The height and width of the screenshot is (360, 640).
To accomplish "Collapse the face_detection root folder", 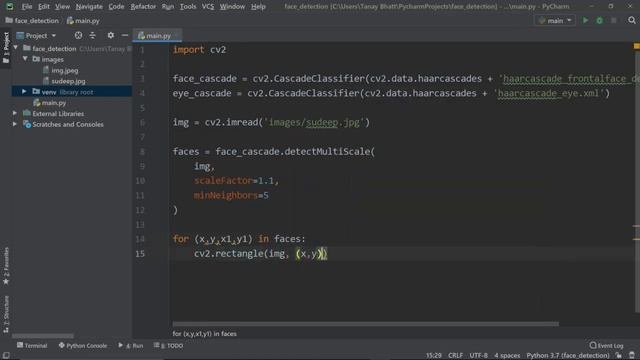I will pos(16,48).
